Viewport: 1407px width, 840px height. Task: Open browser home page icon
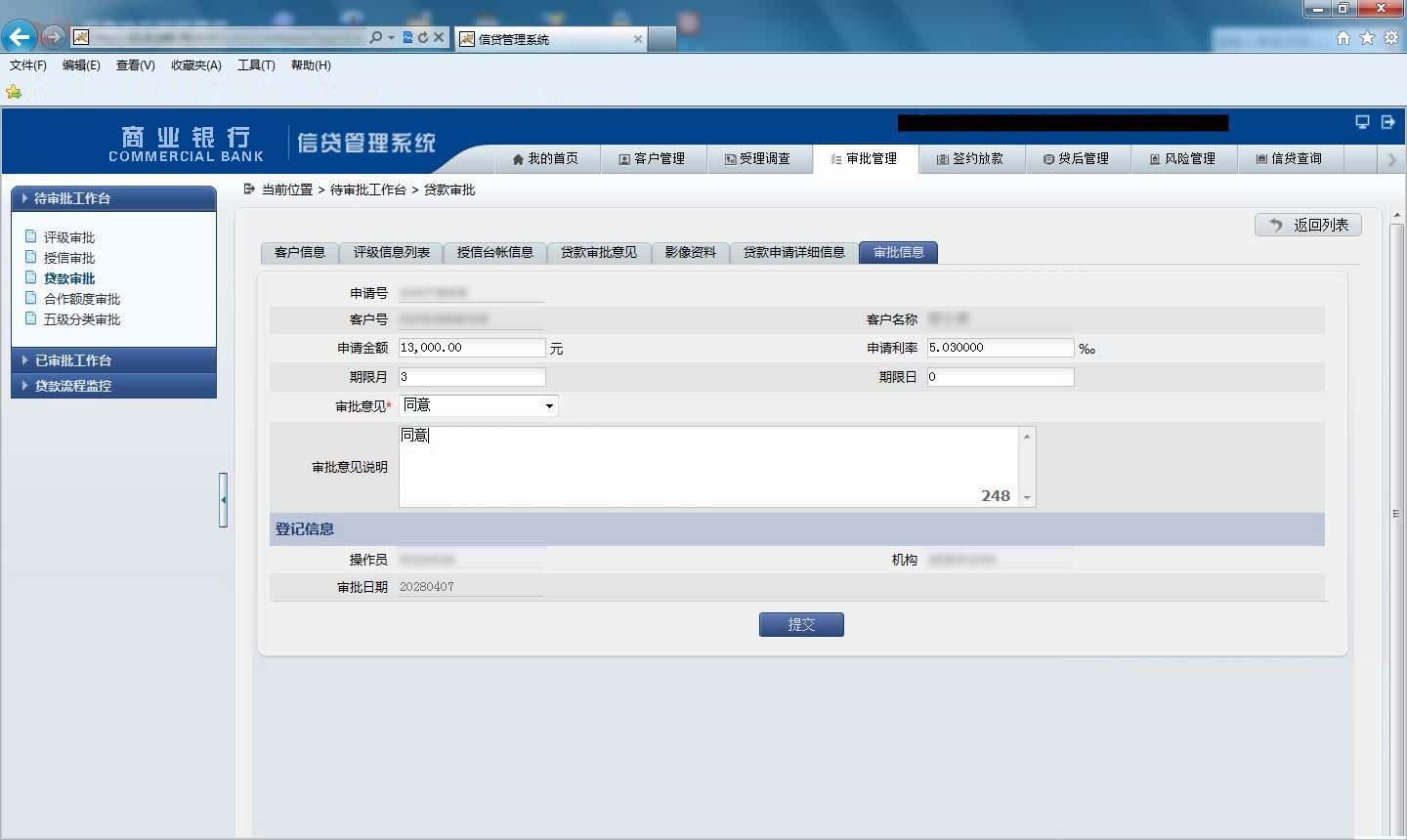point(1343,38)
